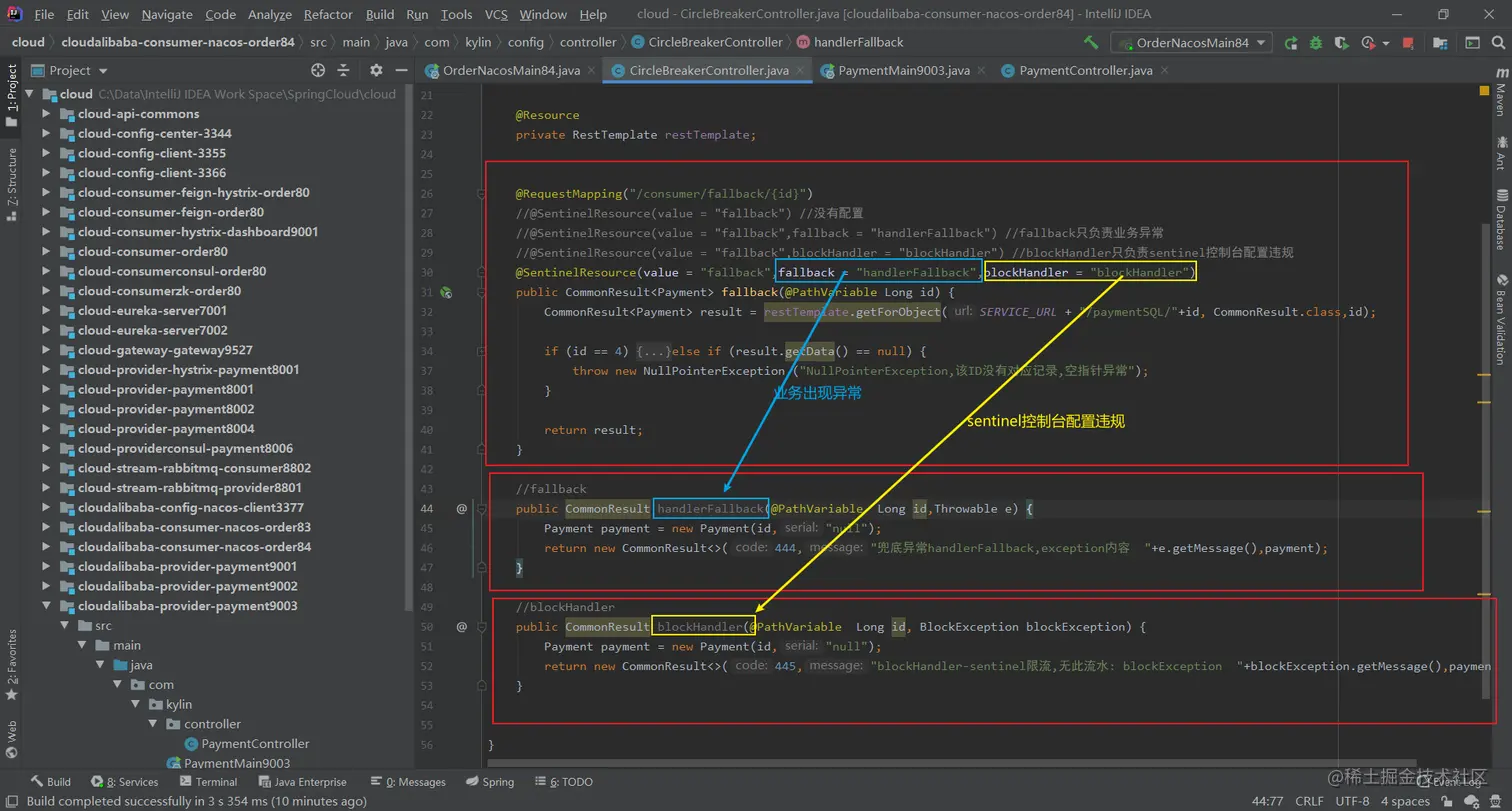Open the Refactor menu
This screenshot has height=811, width=1512.
[x=328, y=15]
